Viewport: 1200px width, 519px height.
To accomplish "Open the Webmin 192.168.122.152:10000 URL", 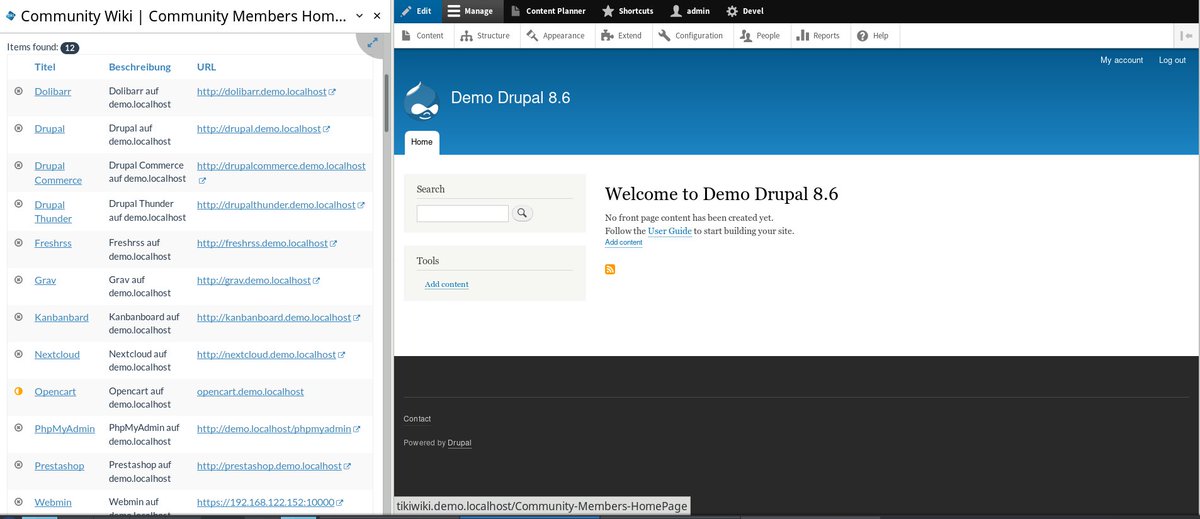I will click(265, 502).
